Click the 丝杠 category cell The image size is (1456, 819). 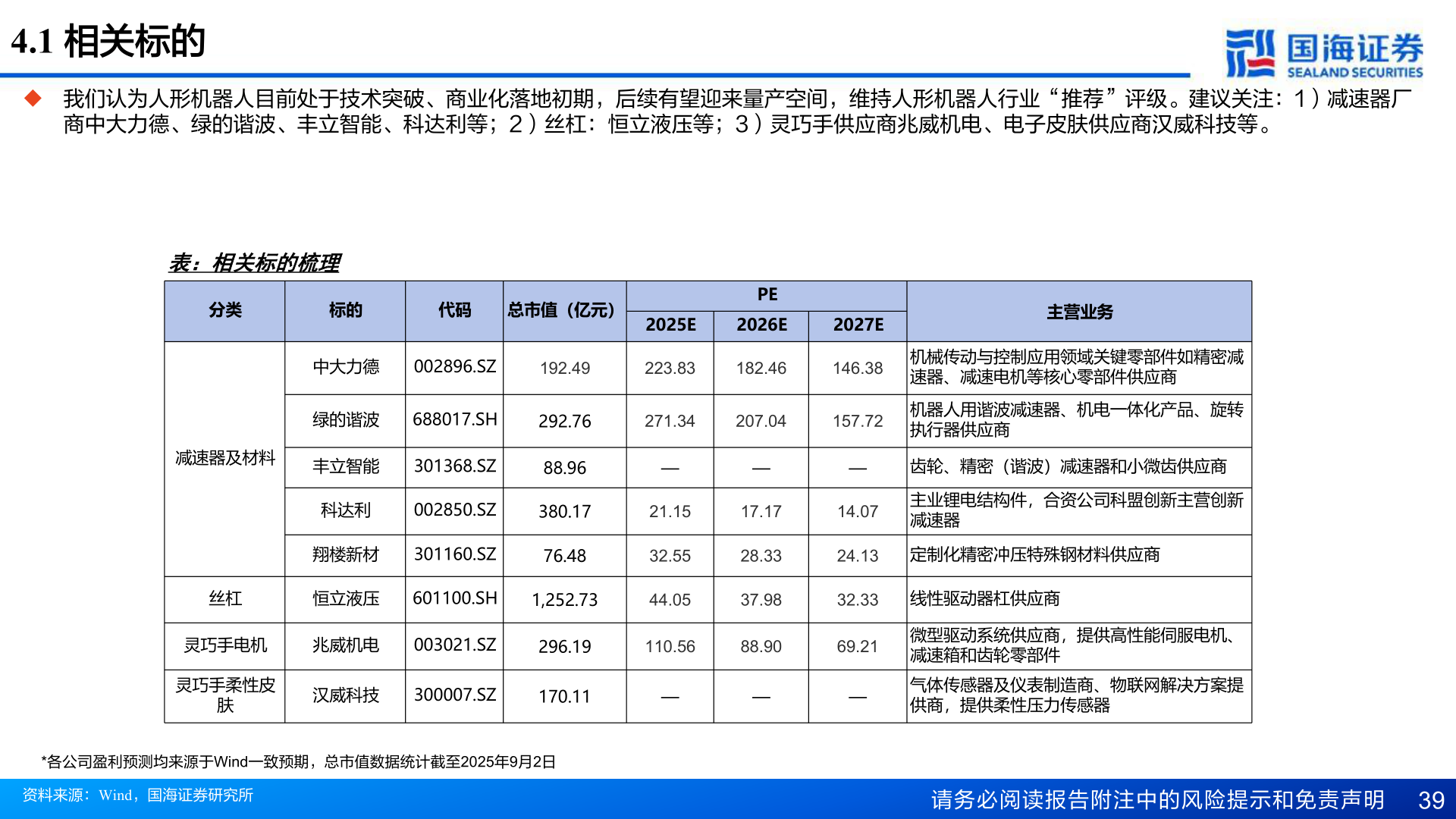coord(225,599)
